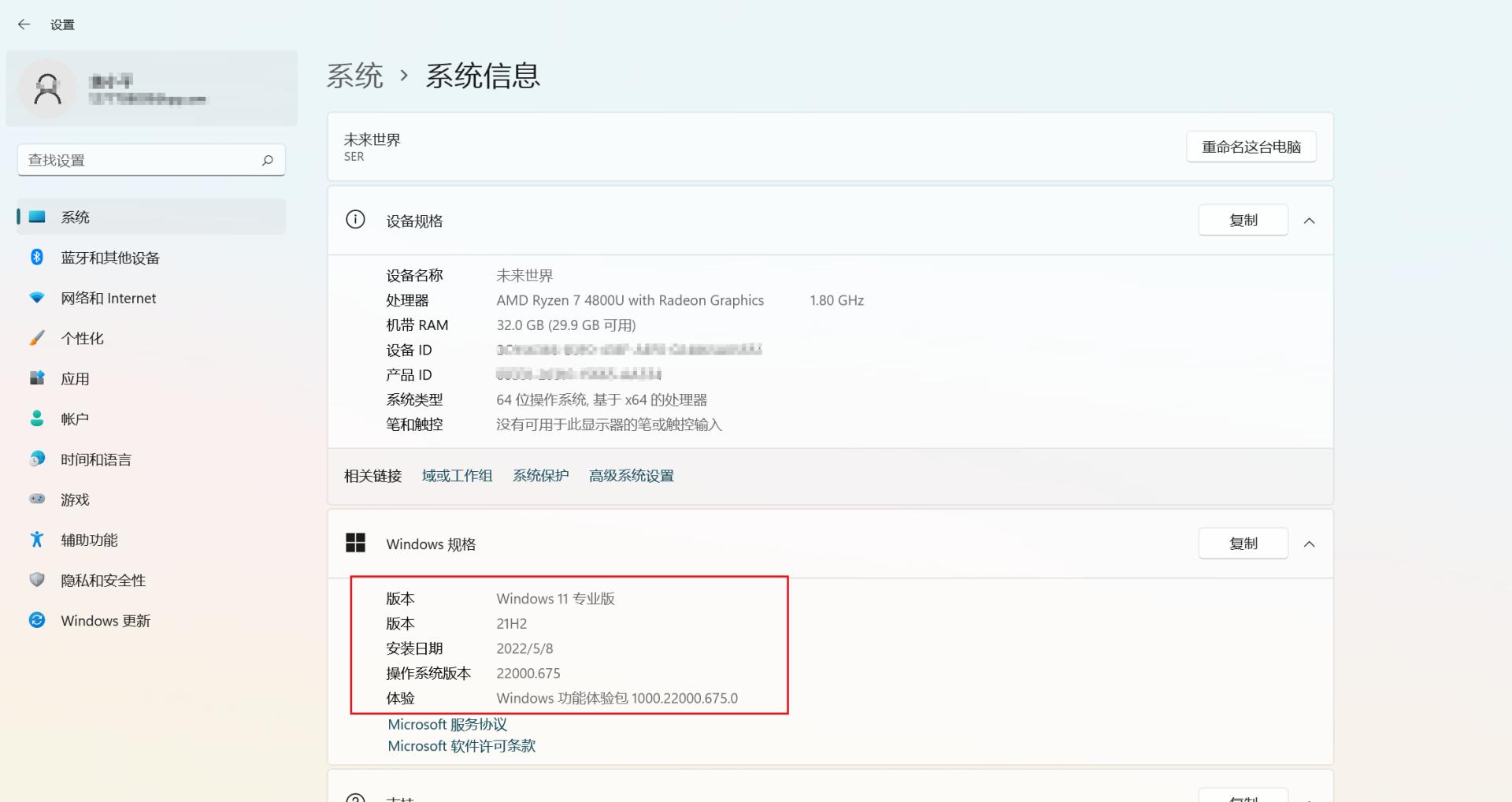
Task: Open the 高级系统设置 link
Action: 630,475
